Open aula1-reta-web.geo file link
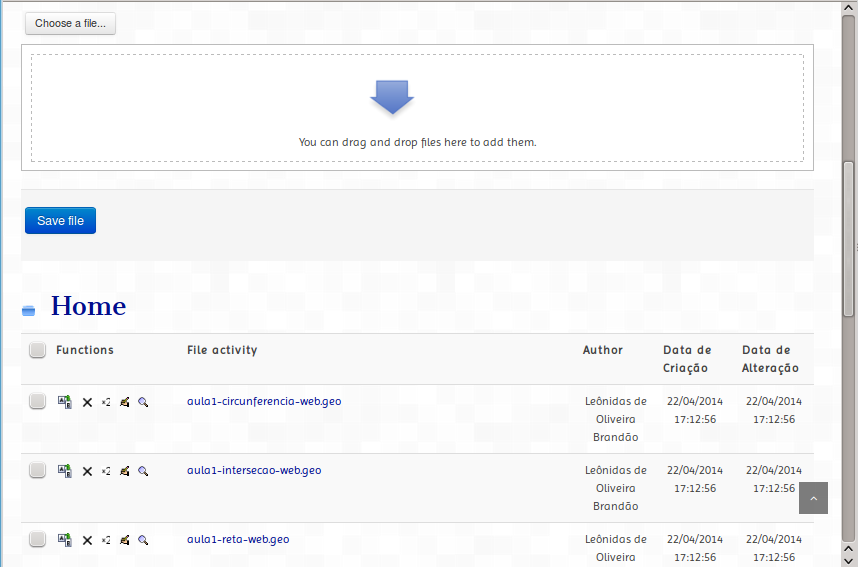Image resolution: width=858 pixels, height=567 pixels. 238,539
